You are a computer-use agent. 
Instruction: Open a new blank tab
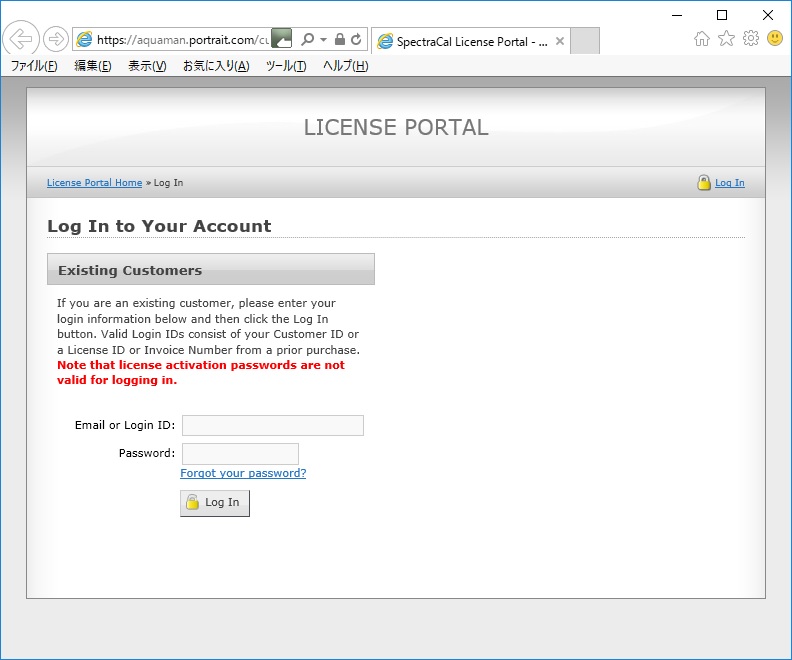[584, 41]
